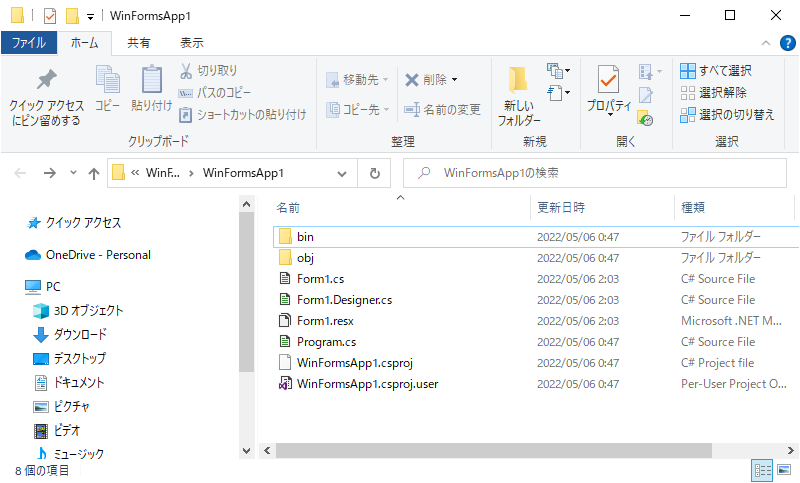Switch to Details view icon in status bar
800x483 pixels.
[x=763, y=470]
